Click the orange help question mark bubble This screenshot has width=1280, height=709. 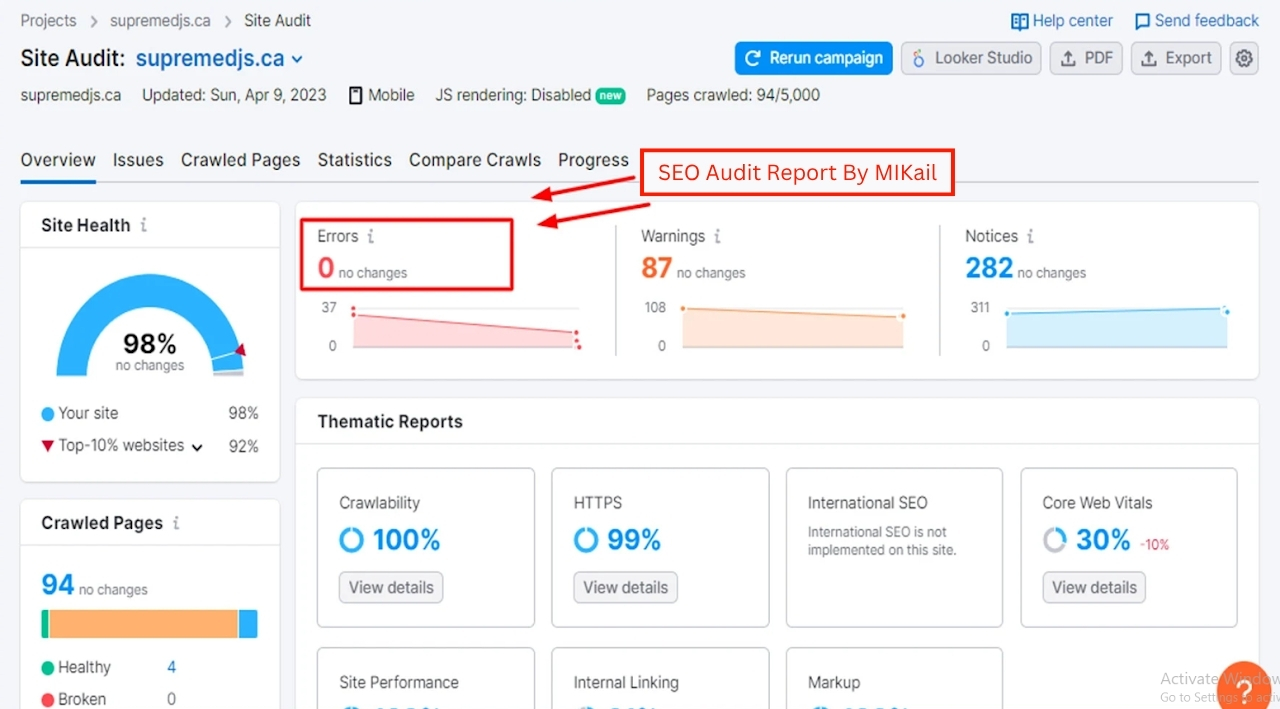[1244, 688]
